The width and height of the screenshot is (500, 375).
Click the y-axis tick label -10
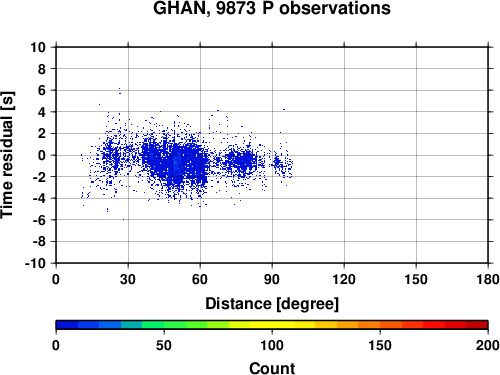point(35,263)
